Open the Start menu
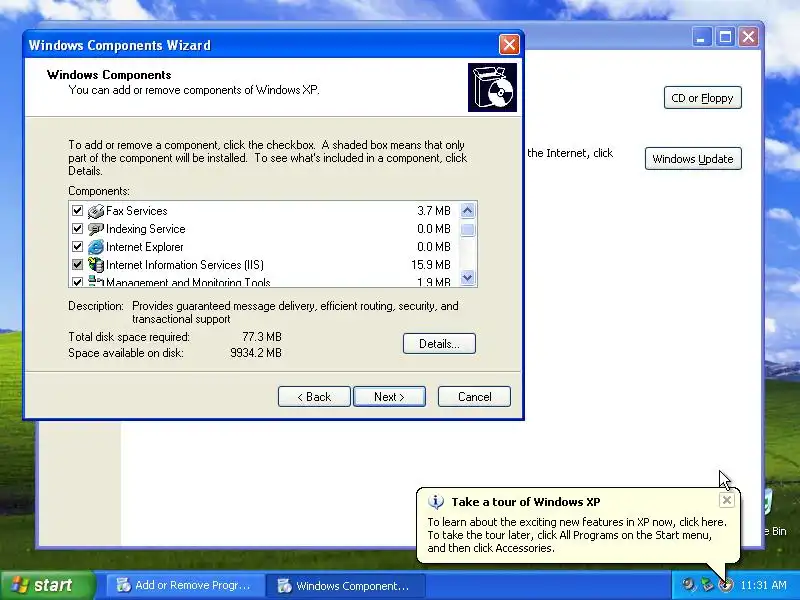Image resolution: width=800 pixels, height=600 pixels. pos(47,585)
